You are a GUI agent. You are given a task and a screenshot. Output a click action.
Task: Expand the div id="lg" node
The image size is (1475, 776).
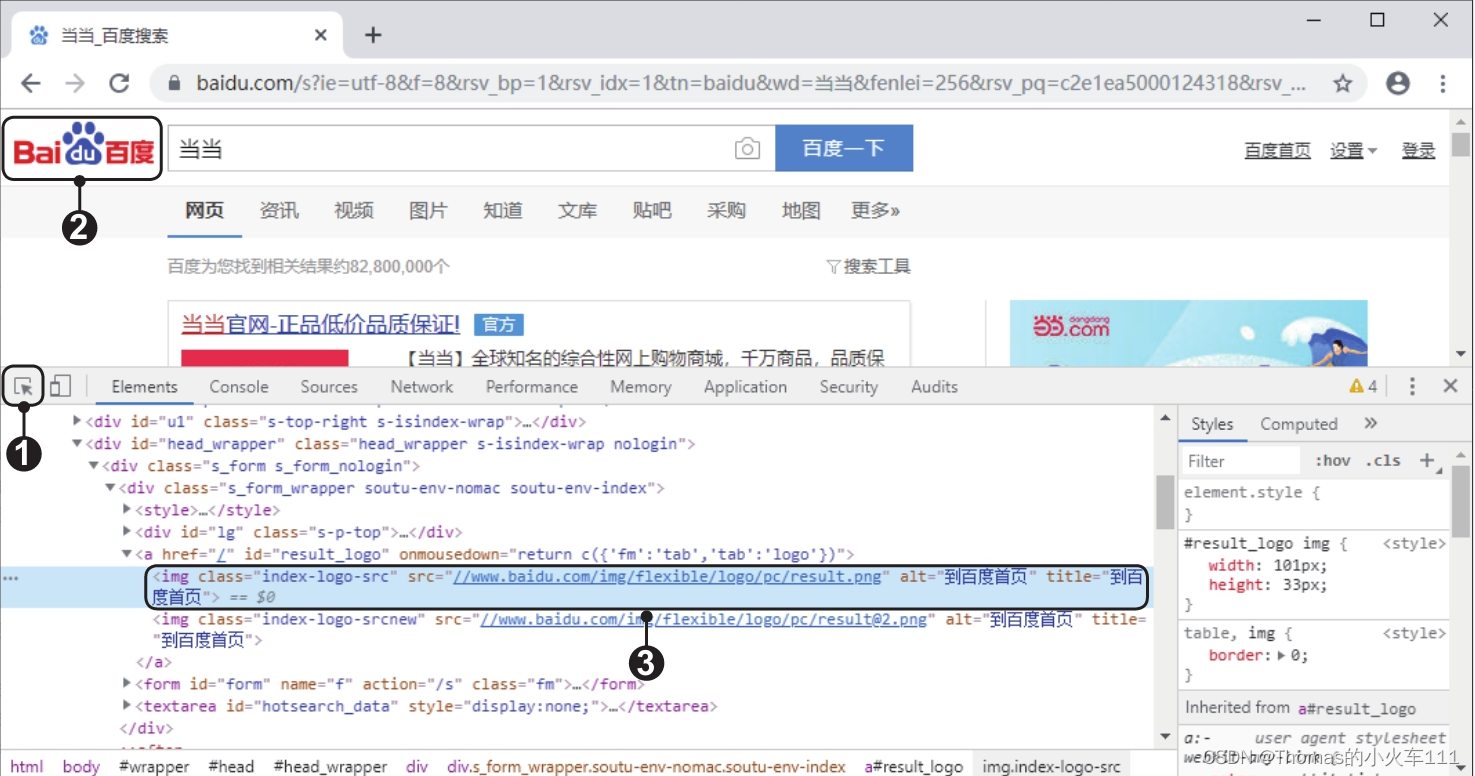(x=127, y=532)
